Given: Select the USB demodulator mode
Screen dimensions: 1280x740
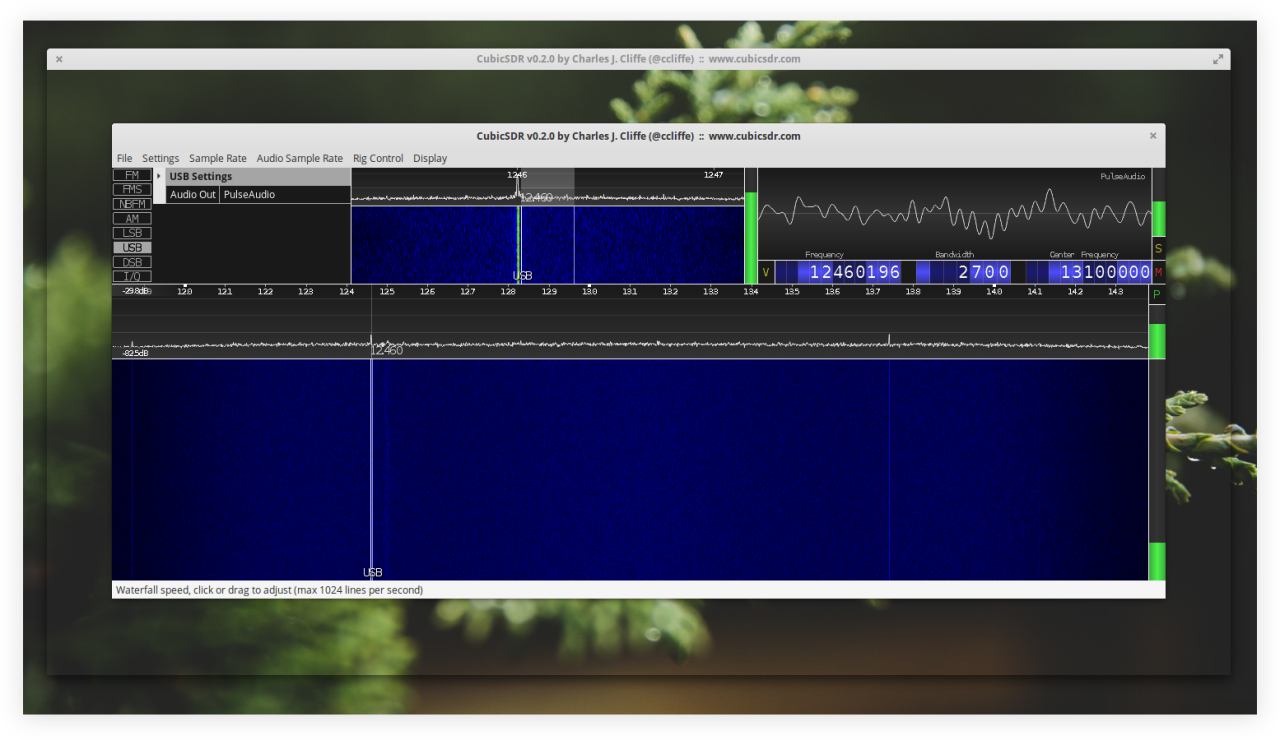Looking at the screenshot, I should click(x=132, y=247).
